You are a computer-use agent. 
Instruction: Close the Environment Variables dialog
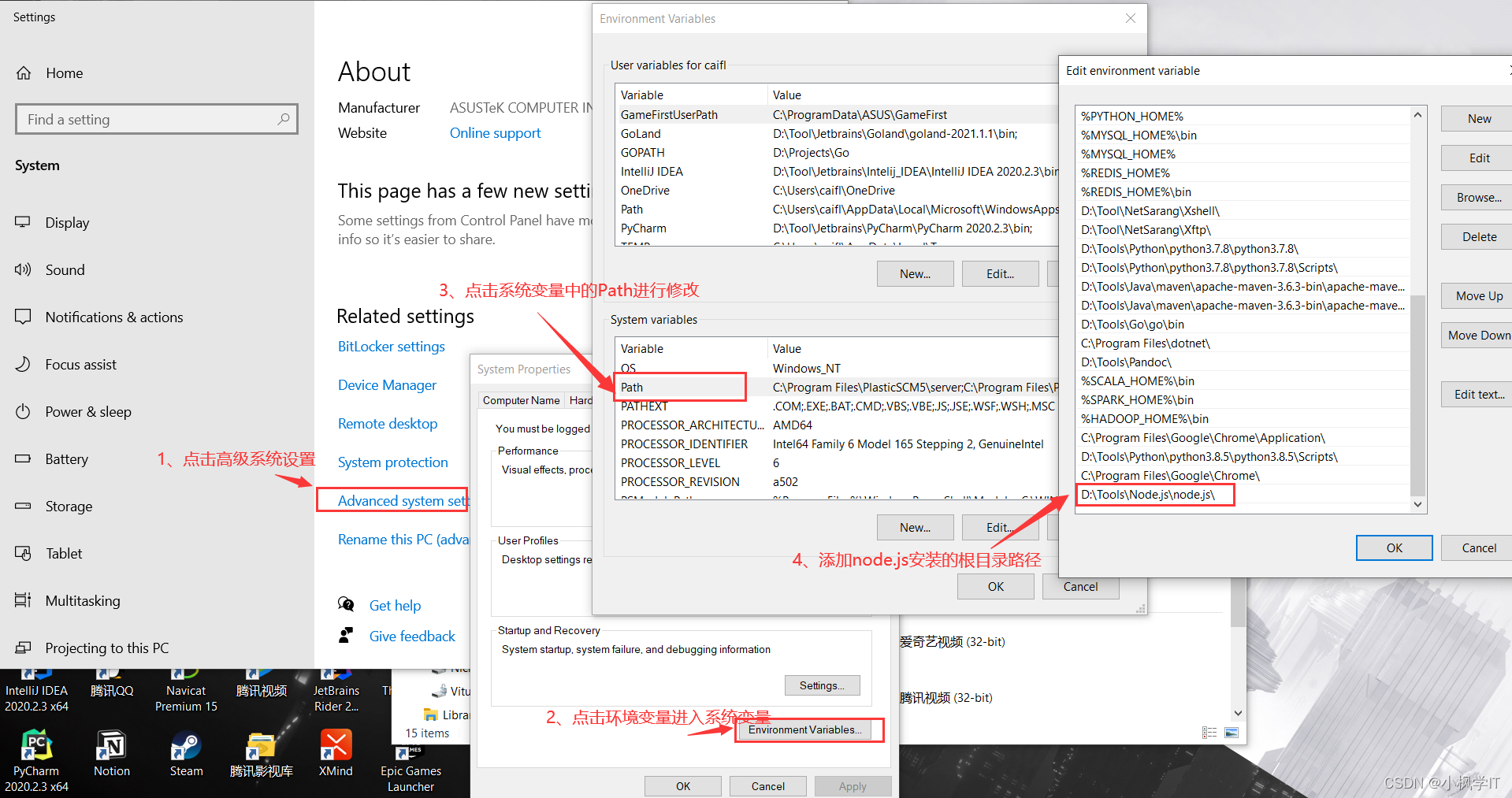1131,18
